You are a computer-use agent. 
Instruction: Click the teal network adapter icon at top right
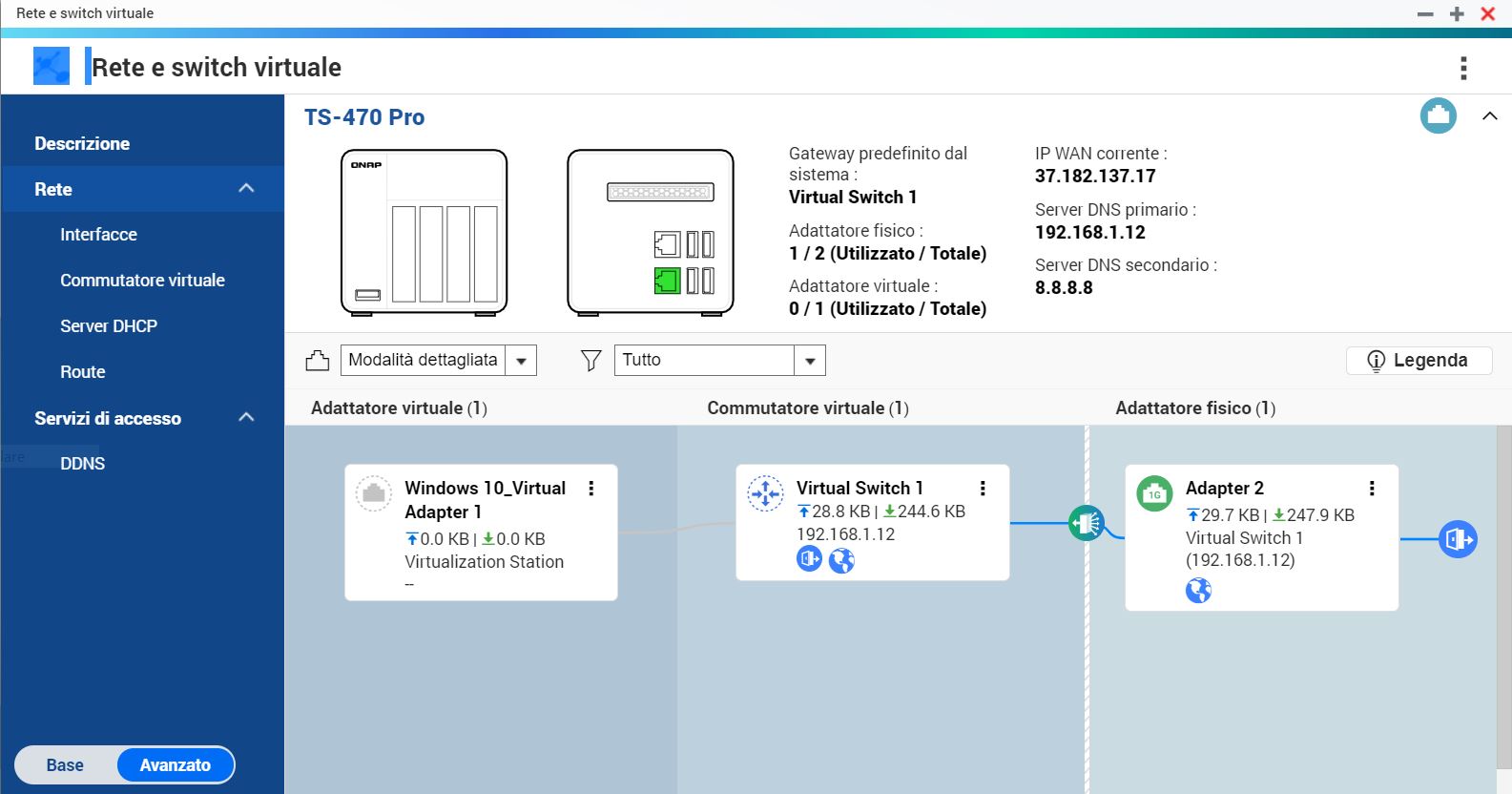tap(1438, 116)
